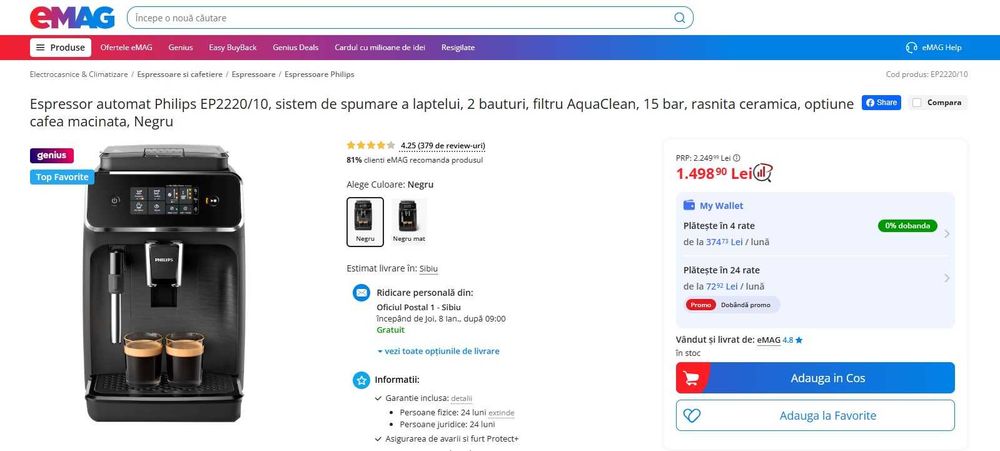Click the star rating icons
This screenshot has width=1000, height=451.
(x=370, y=145)
